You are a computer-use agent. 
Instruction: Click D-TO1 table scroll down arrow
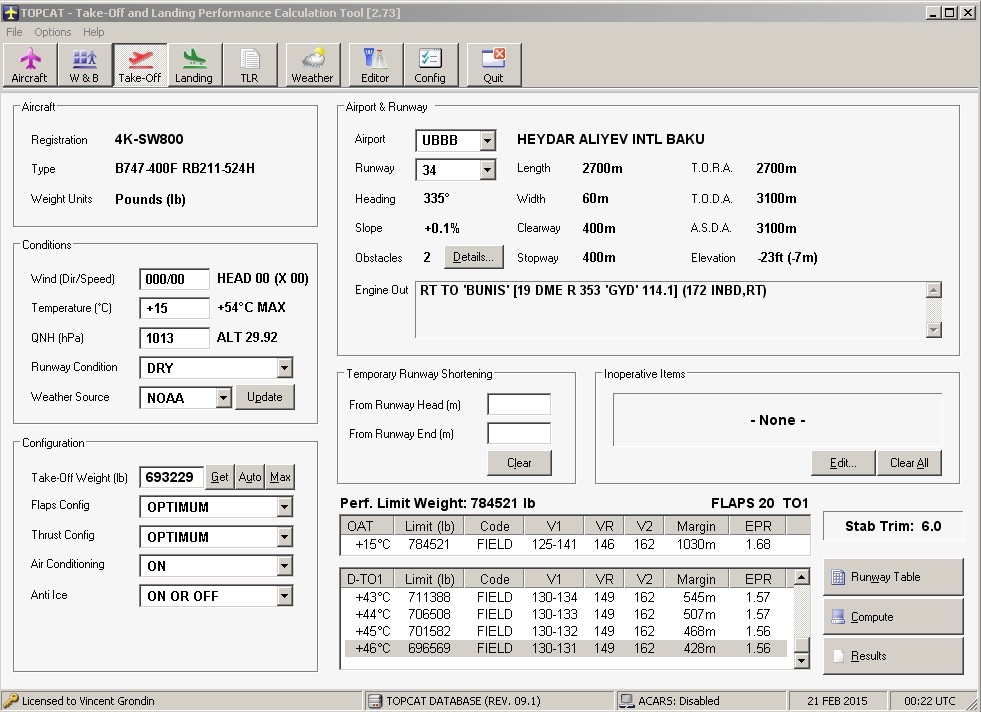(x=801, y=660)
